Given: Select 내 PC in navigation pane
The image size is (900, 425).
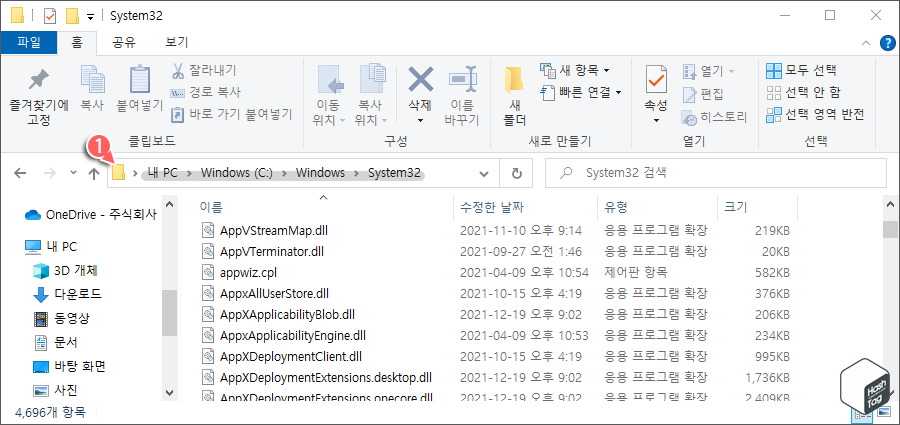Looking at the screenshot, I should (51, 247).
